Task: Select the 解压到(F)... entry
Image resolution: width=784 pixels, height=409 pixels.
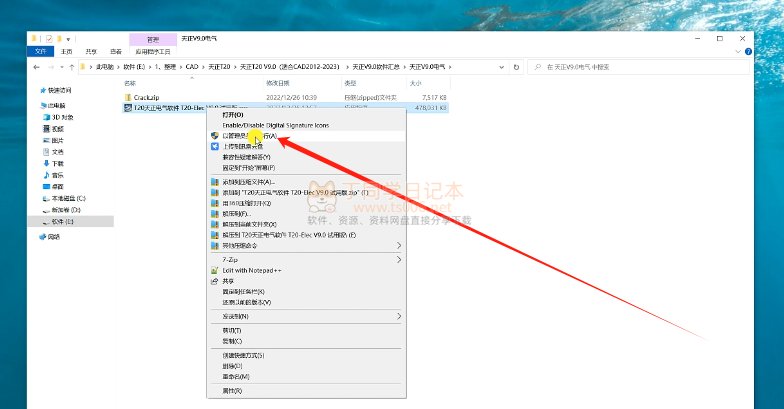Action: pyautogui.click(x=236, y=214)
